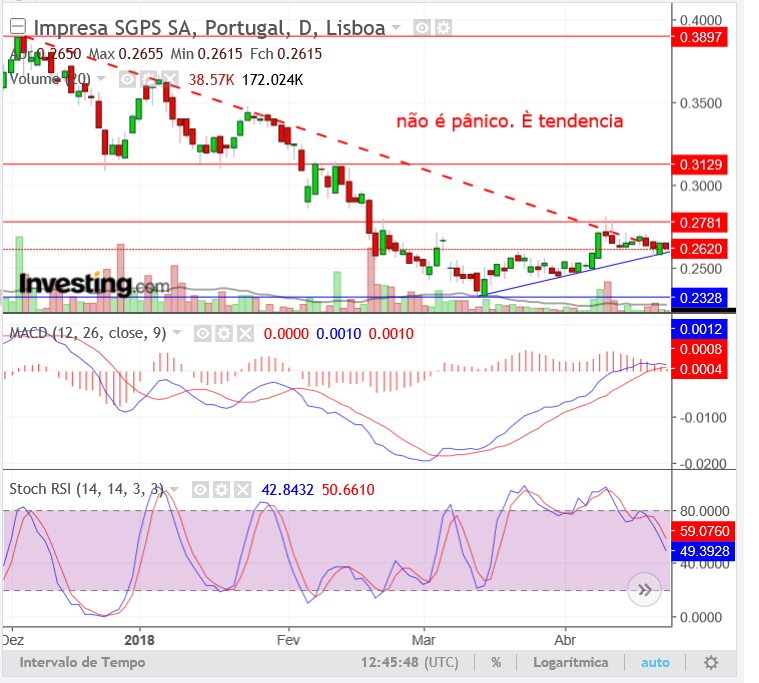Select the 'não é pânico' text annotation
This screenshot has width=759, height=683.
click(510, 121)
